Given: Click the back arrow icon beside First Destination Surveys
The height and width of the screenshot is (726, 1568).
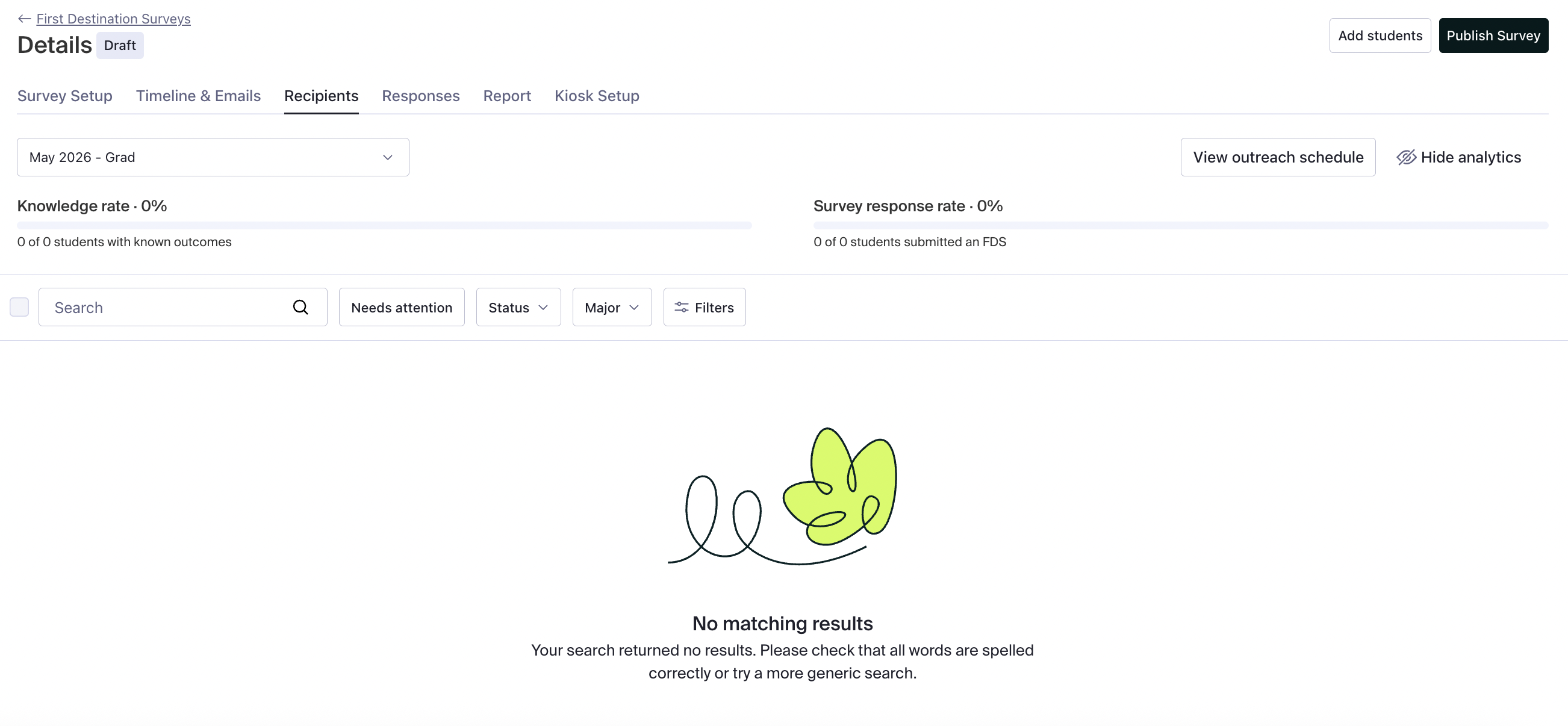Looking at the screenshot, I should coord(24,19).
